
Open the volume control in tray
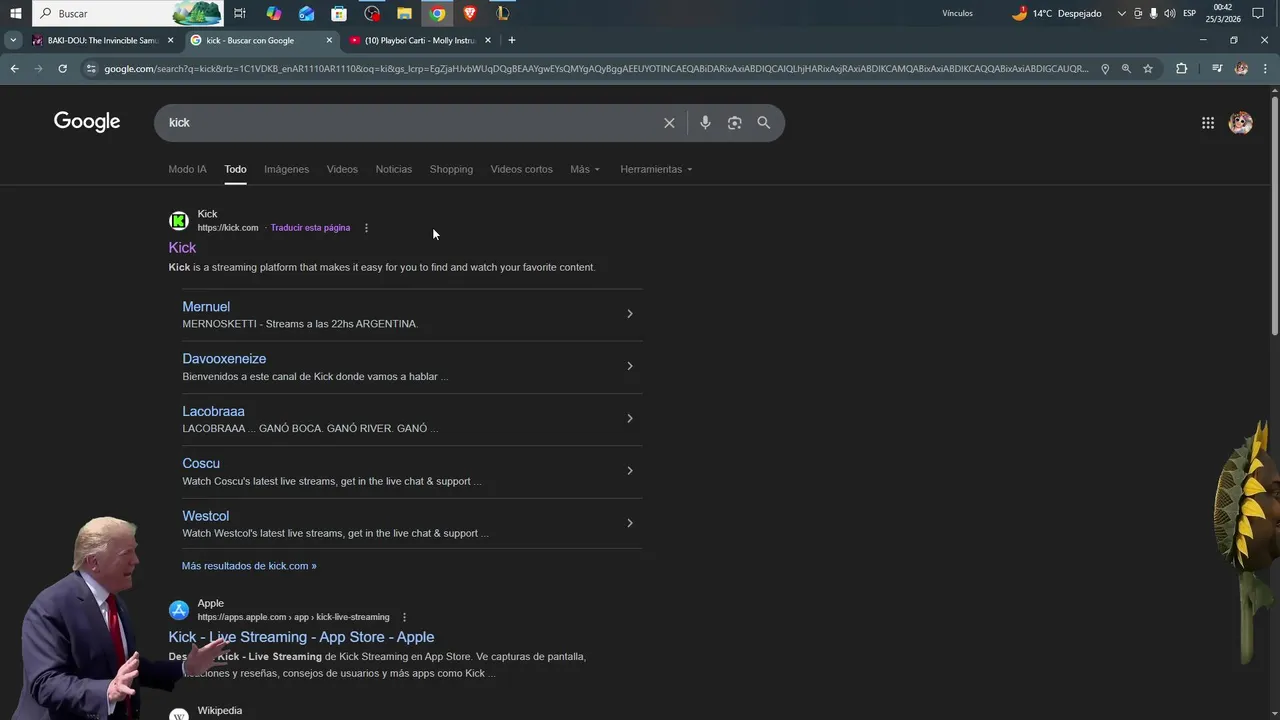[x=1169, y=13]
